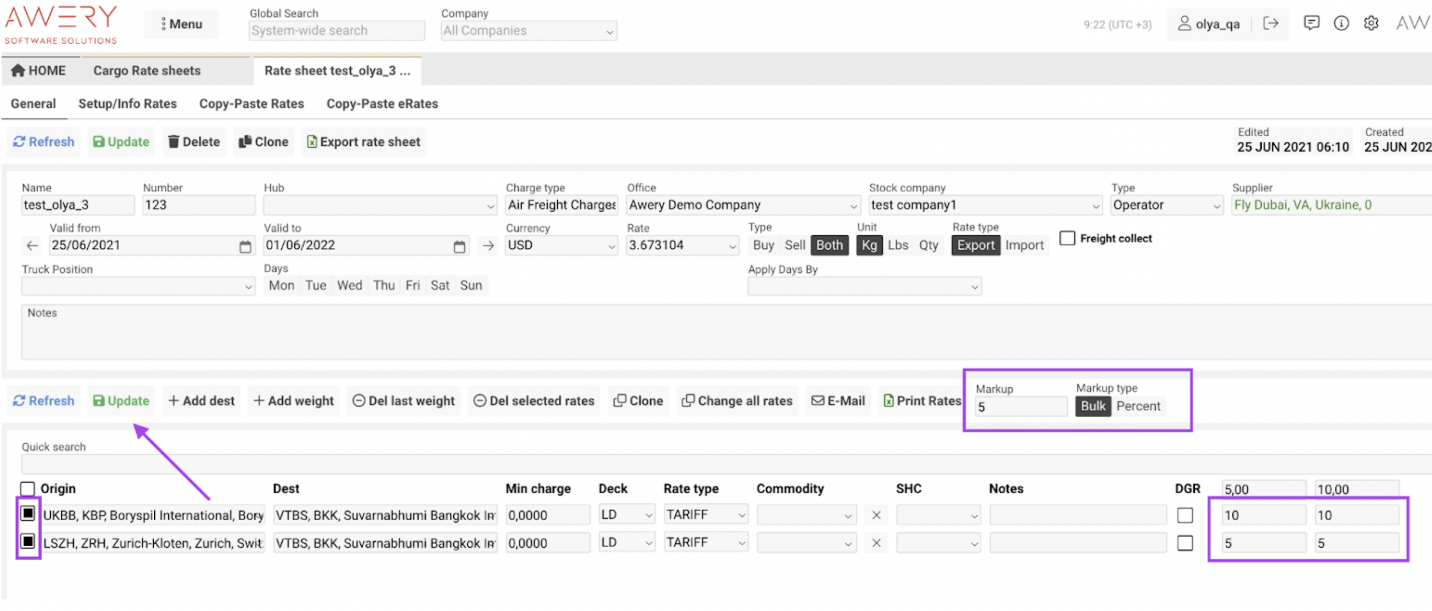The height and width of the screenshot is (611, 1432).
Task: Open the settings gear icon
Action: coord(1371,23)
